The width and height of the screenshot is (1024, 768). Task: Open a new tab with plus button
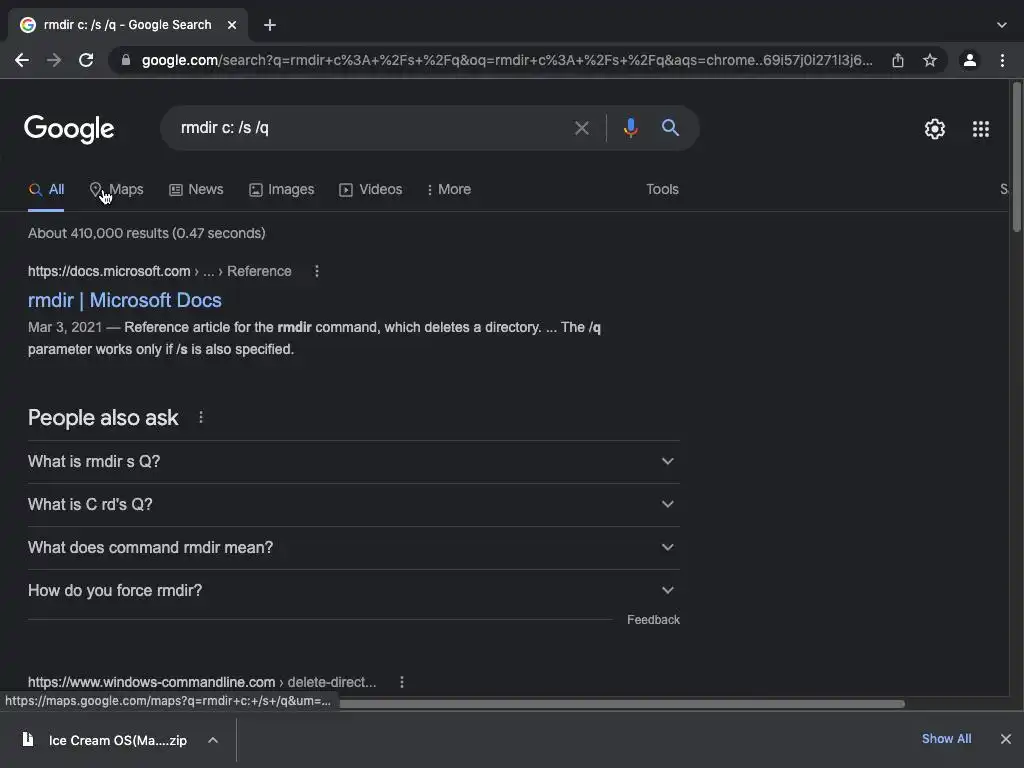tap(270, 25)
